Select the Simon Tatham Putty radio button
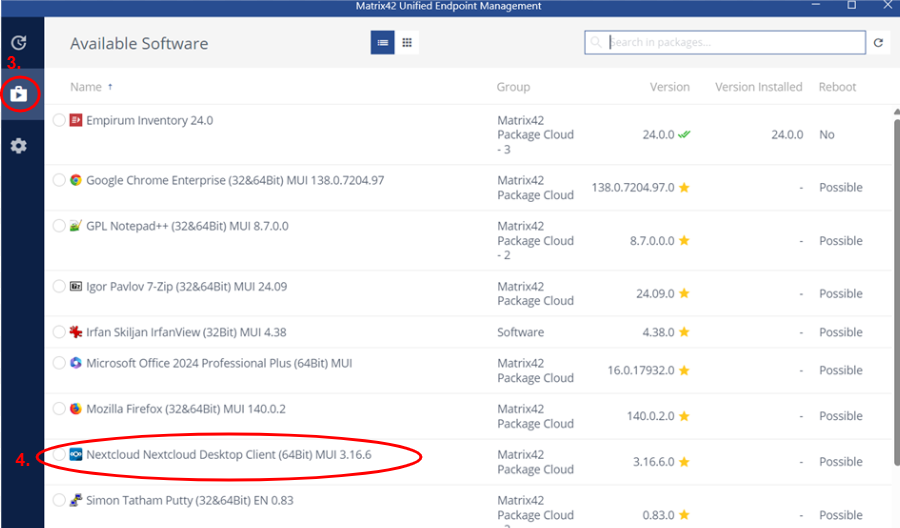The height and width of the screenshot is (528, 900). click(x=59, y=500)
